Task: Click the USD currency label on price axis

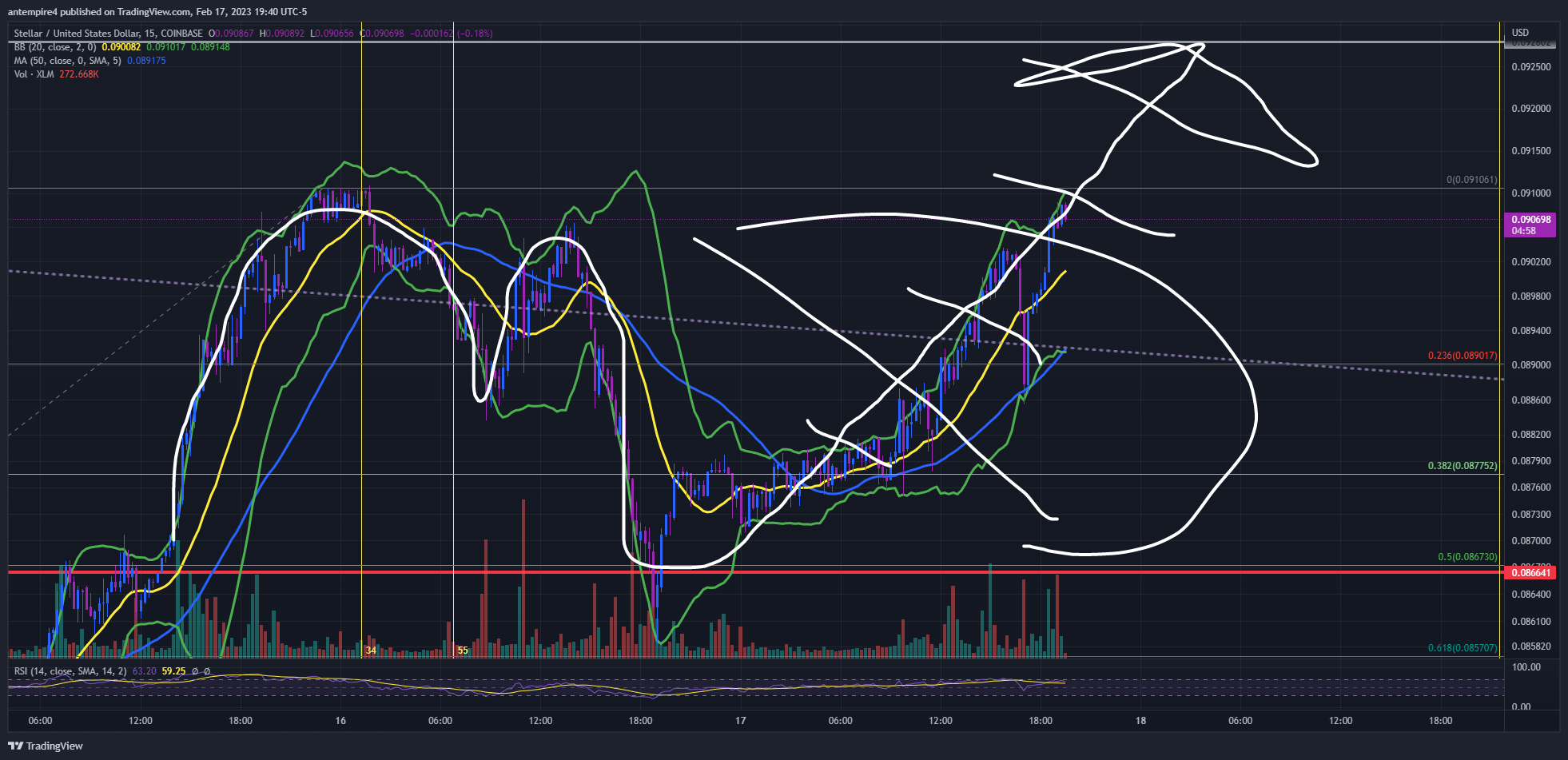Action: tap(1520, 33)
